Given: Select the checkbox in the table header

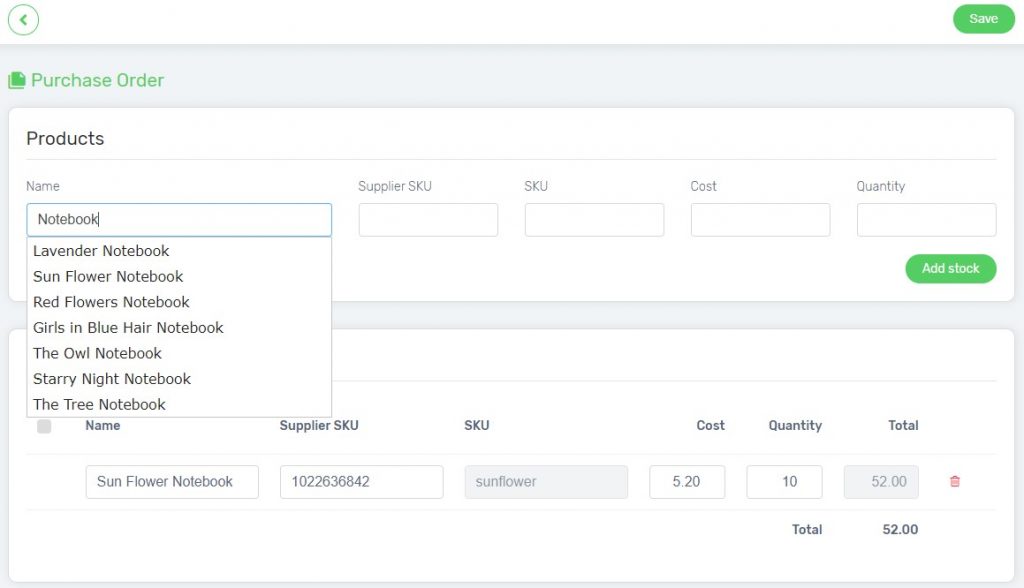Looking at the screenshot, I should click(42, 426).
